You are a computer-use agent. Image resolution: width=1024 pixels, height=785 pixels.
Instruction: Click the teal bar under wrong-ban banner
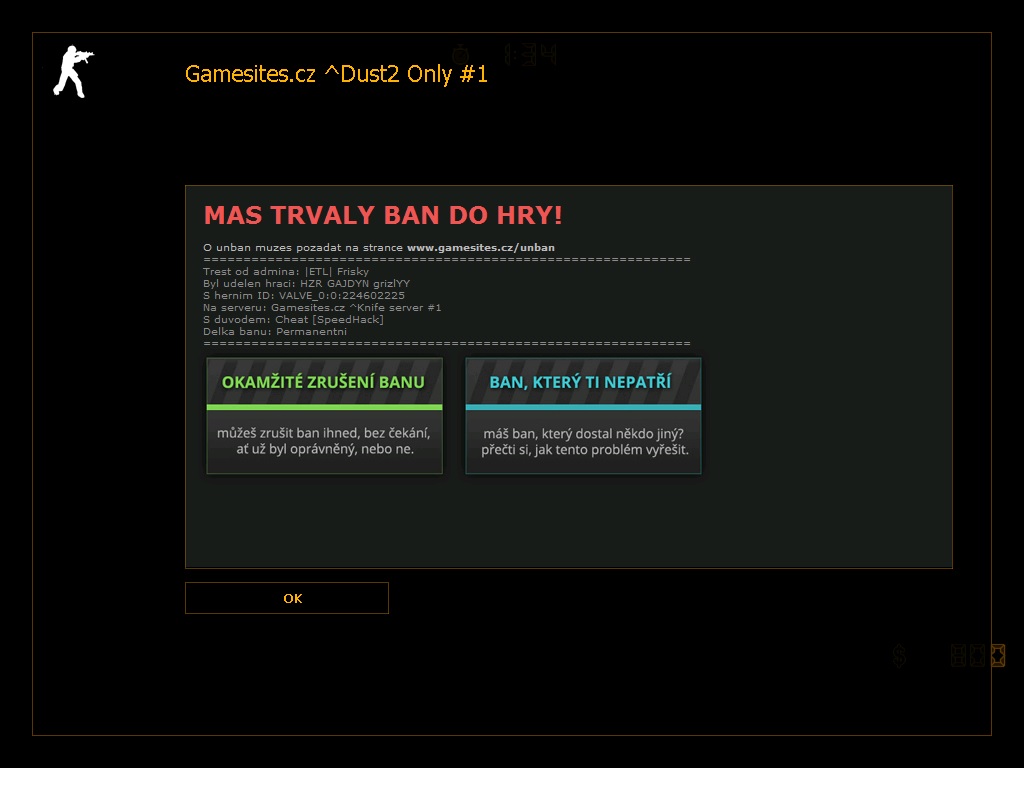(583, 407)
